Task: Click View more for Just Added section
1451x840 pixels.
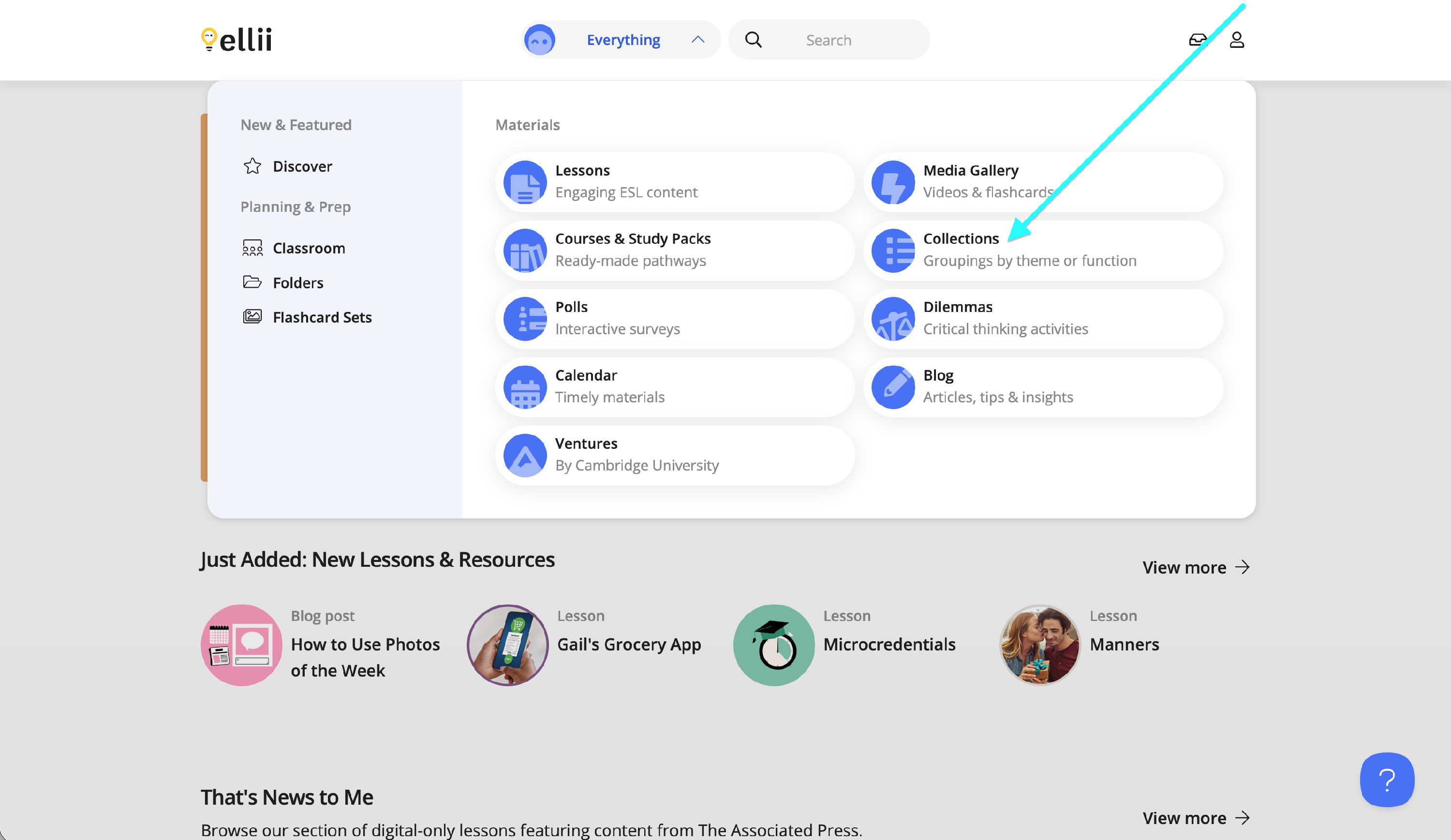Action: (x=1195, y=567)
